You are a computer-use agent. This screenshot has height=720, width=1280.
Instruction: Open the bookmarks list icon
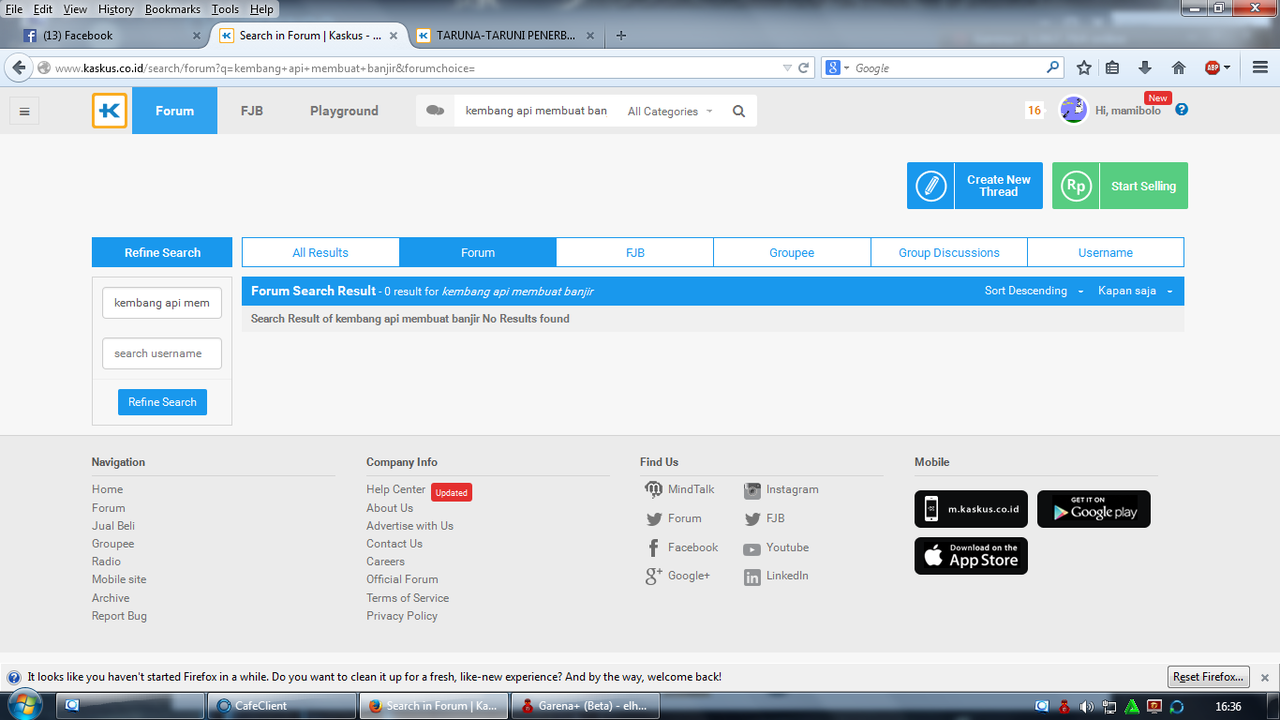[1112, 68]
